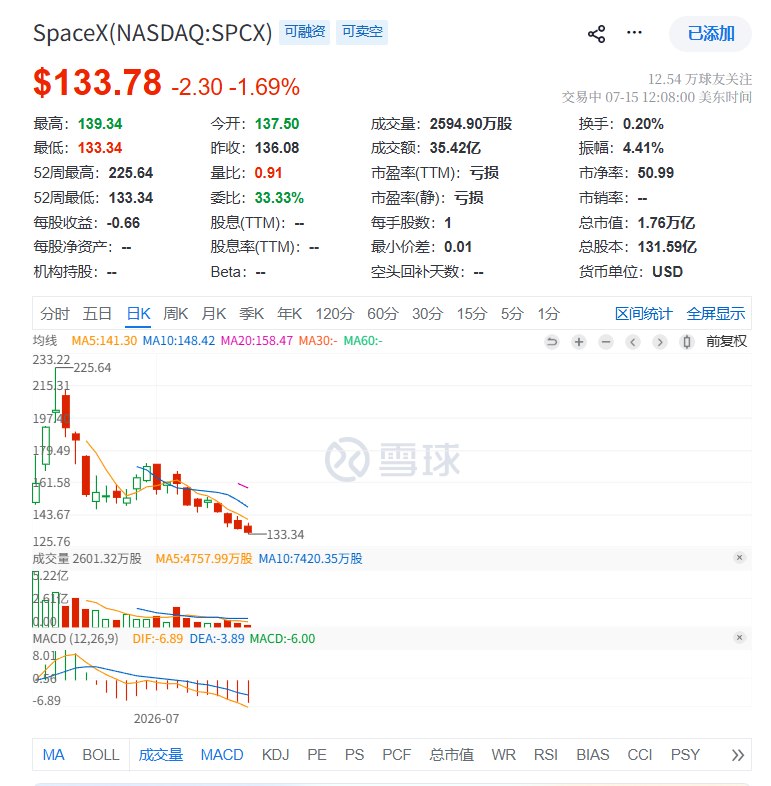Zoom out chart with minus icon
The height and width of the screenshot is (786, 771).
tap(606, 342)
